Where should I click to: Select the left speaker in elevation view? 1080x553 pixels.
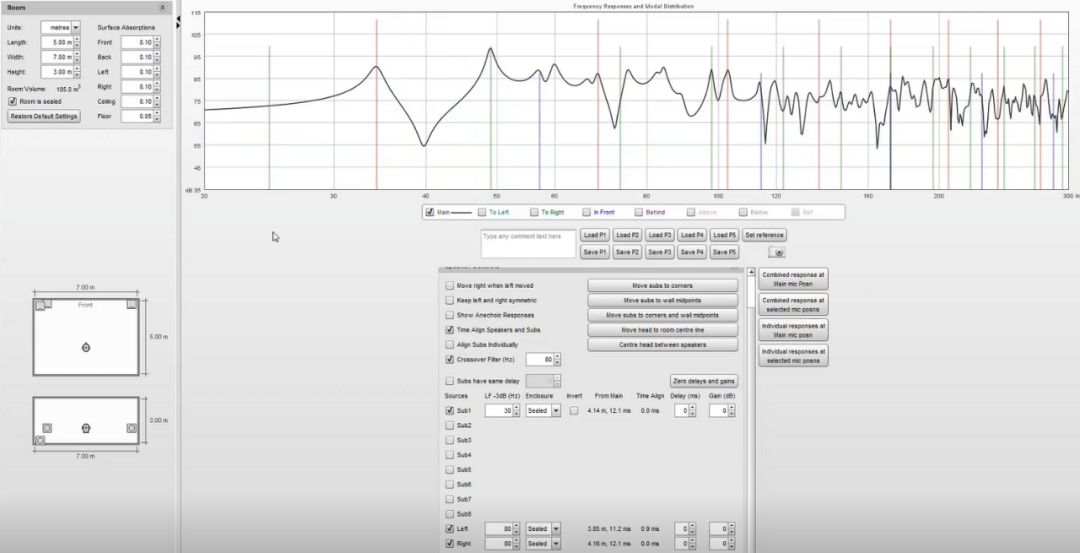(47, 428)
